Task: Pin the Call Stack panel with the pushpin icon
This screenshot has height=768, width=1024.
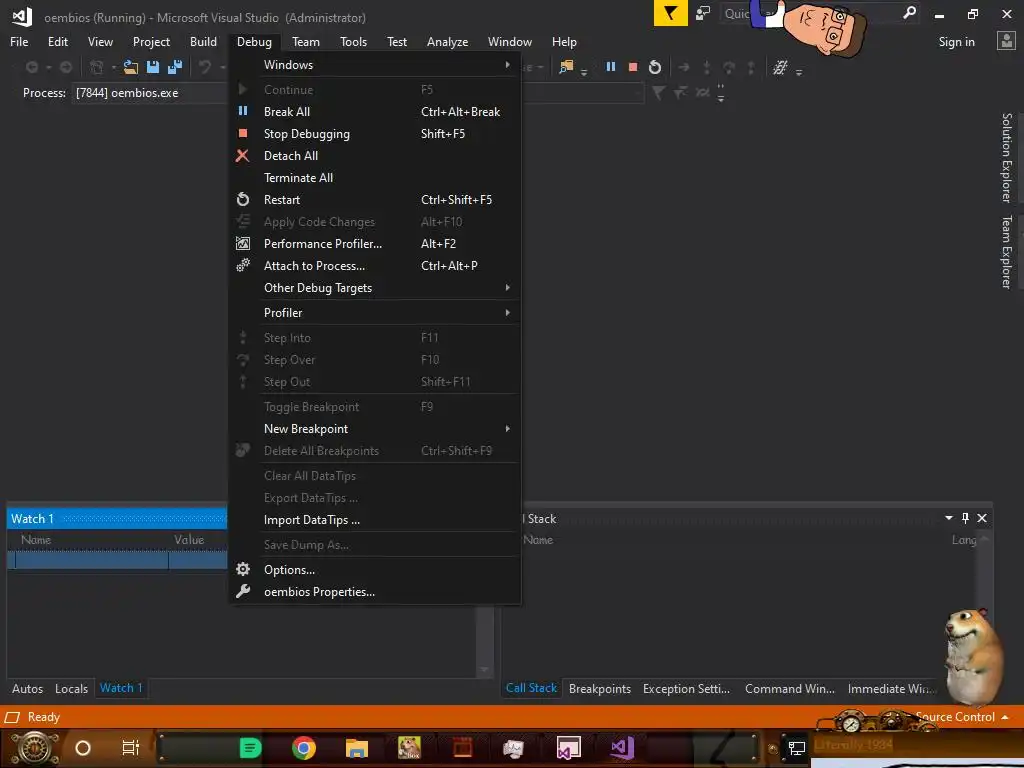Action: tap(965, 518)
